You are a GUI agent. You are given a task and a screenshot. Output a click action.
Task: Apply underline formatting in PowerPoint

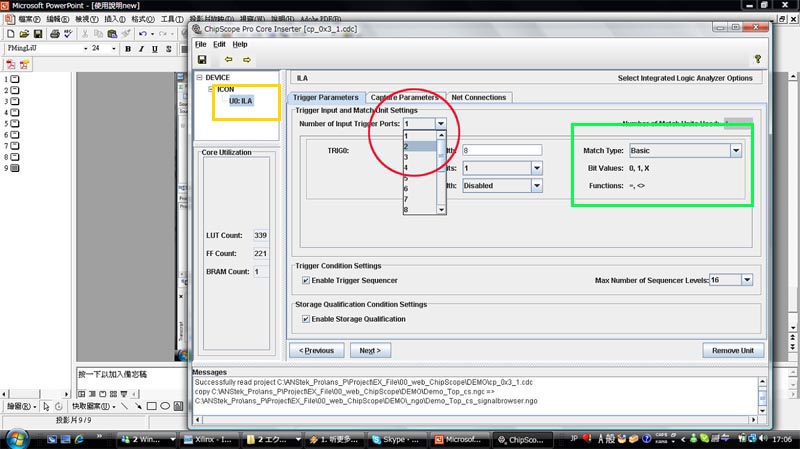pos(155,48)
